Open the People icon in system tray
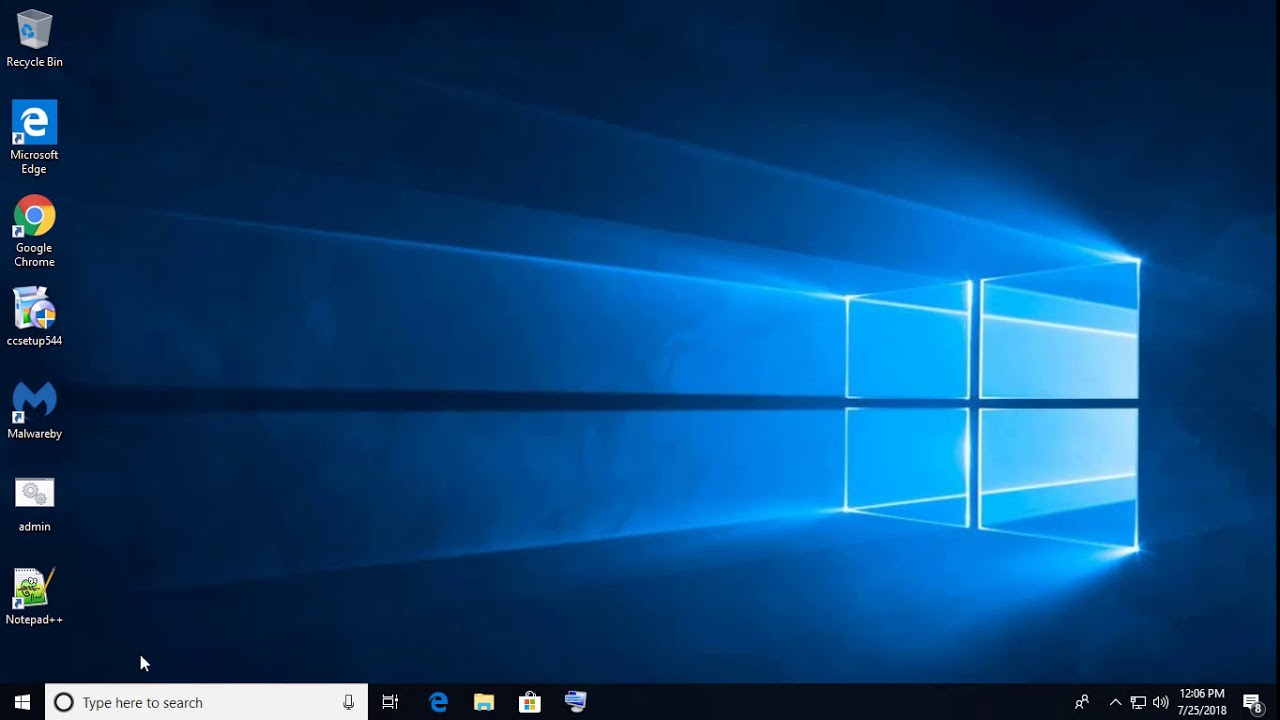1280x720 pixels. (1082, 702)
